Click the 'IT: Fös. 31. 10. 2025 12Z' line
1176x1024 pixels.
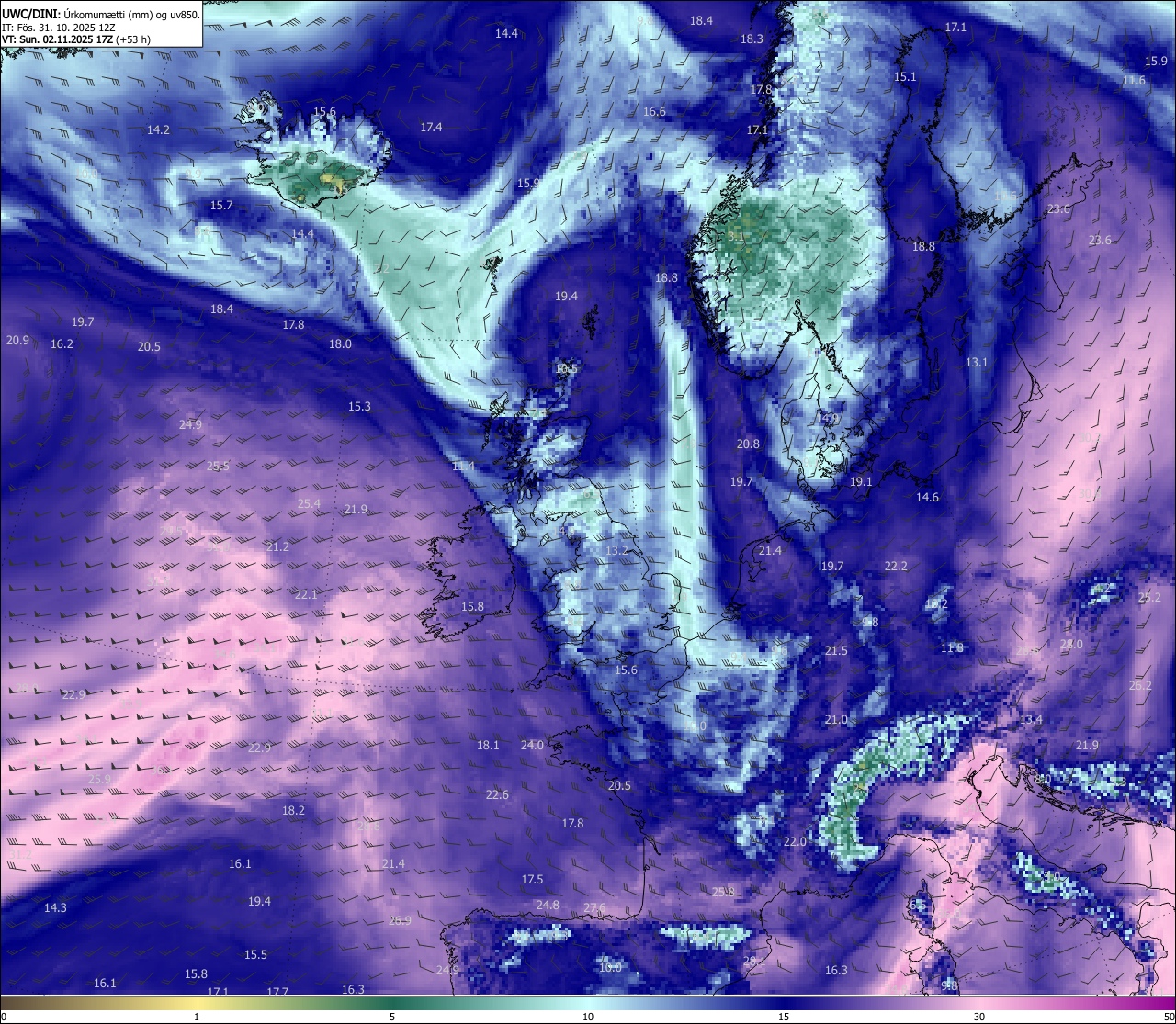(61, 28)
